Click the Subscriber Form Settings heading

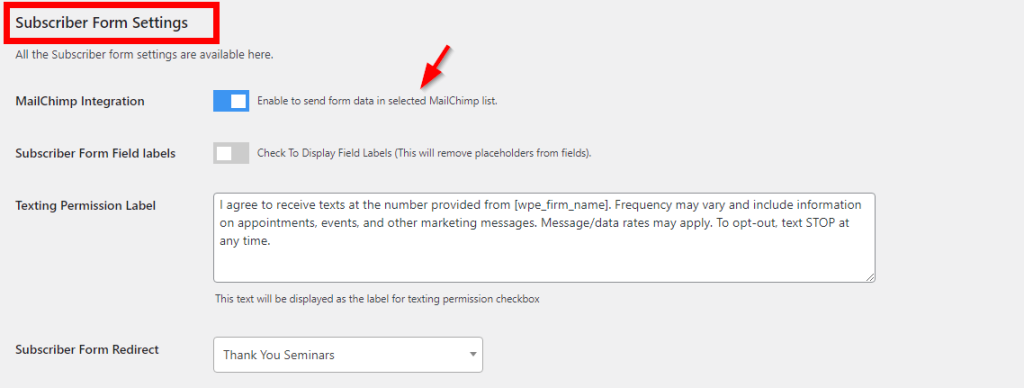[102, 23]
